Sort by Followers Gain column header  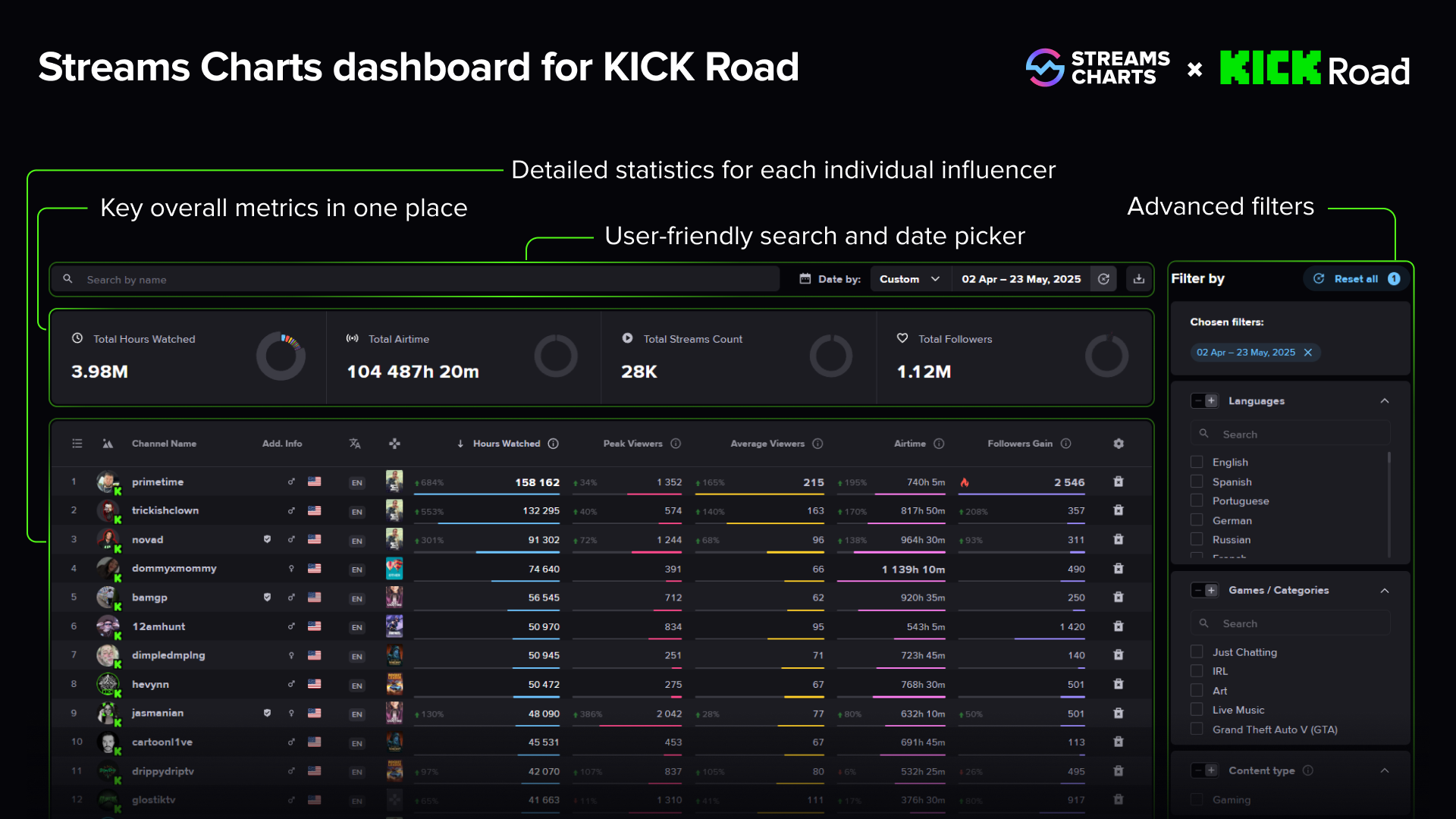click(x=1020, y=444)
